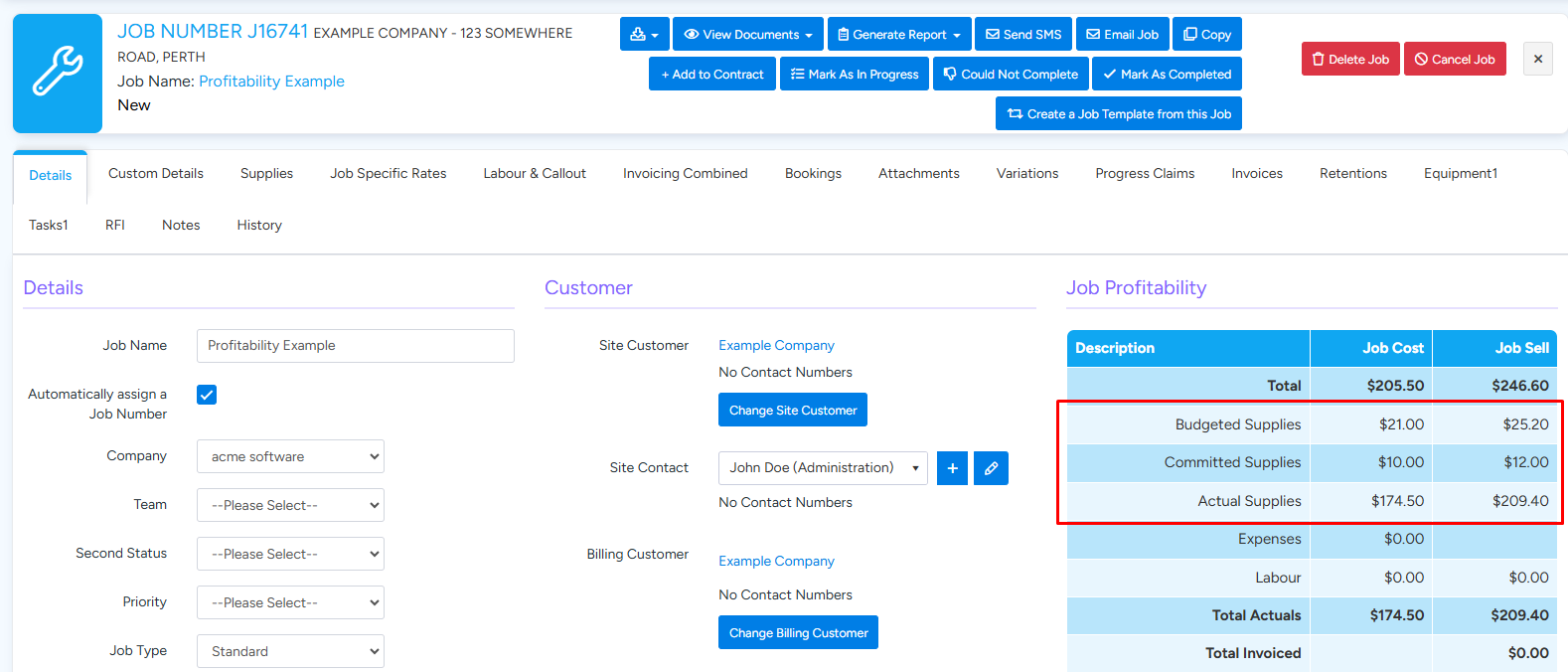Image resolution: width=1568 pixels, height=672 pixels.
Task: Open the Site Contact John Doe dropdown
Action: [x=822, y=468]
